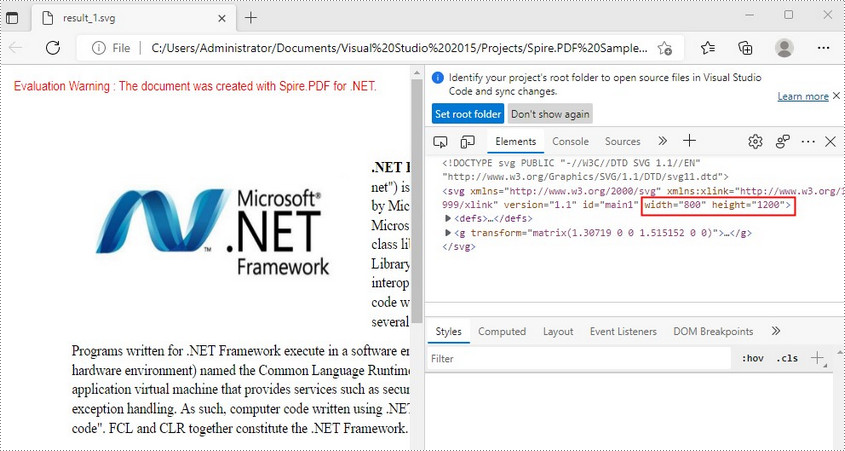
Task: Switch to the Elements tab
Action: click(x=516, y=142)
